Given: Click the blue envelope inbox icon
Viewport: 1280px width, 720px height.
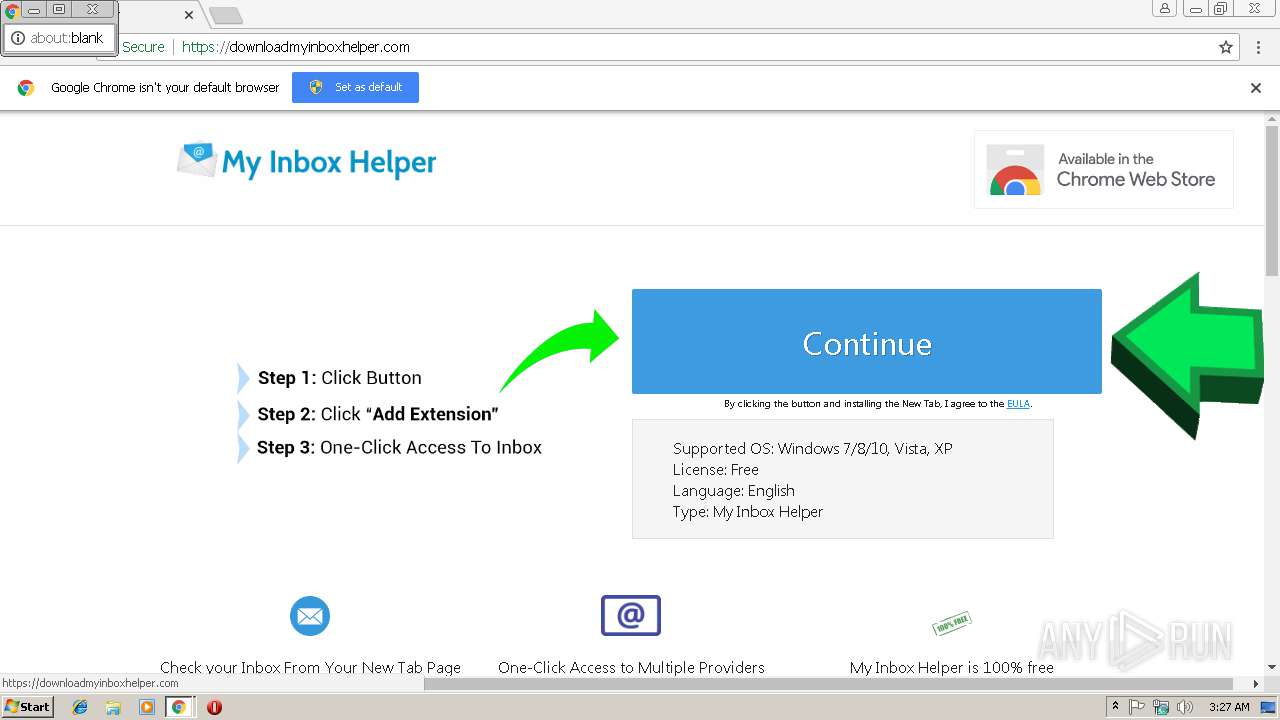Looking at the screenshot, I should tap(310, 615).
